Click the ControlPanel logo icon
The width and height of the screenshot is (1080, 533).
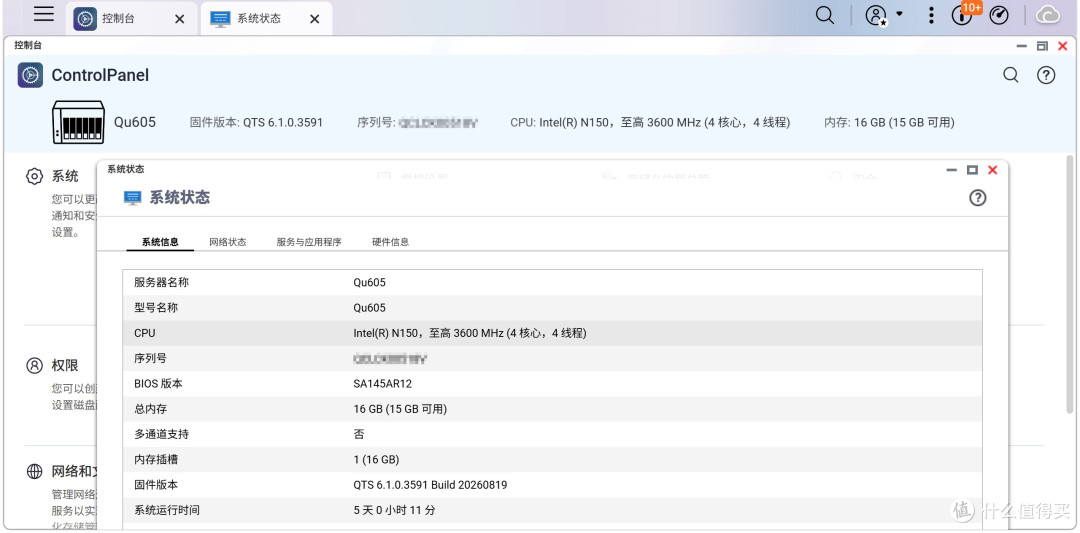(x=30, y=75)
